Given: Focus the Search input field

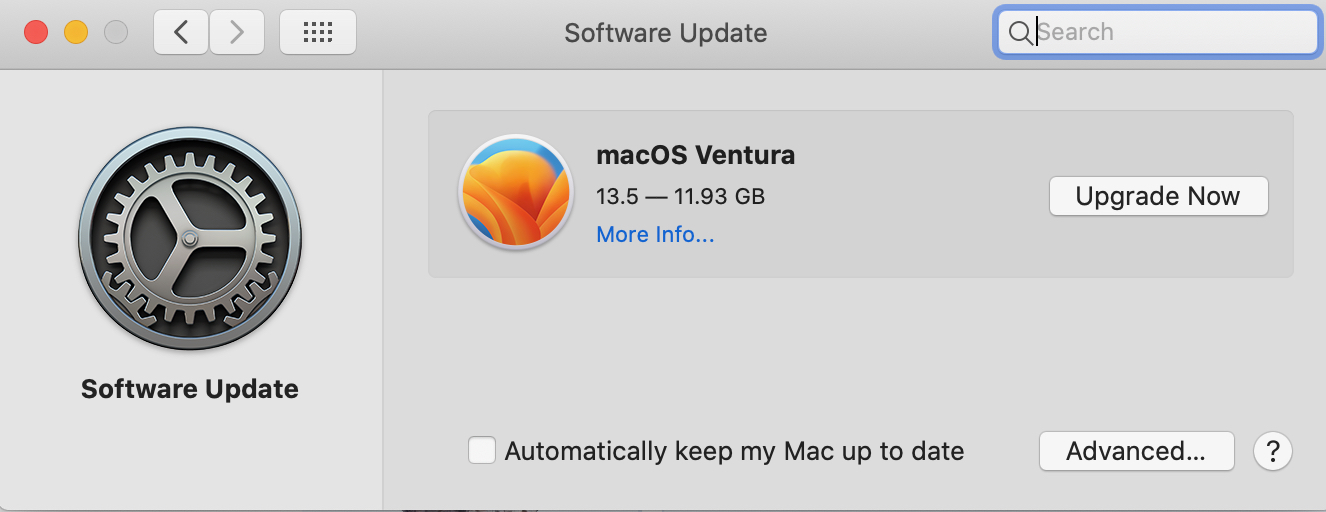Looking at the screenshot, I should click(x=1170, y=33).
